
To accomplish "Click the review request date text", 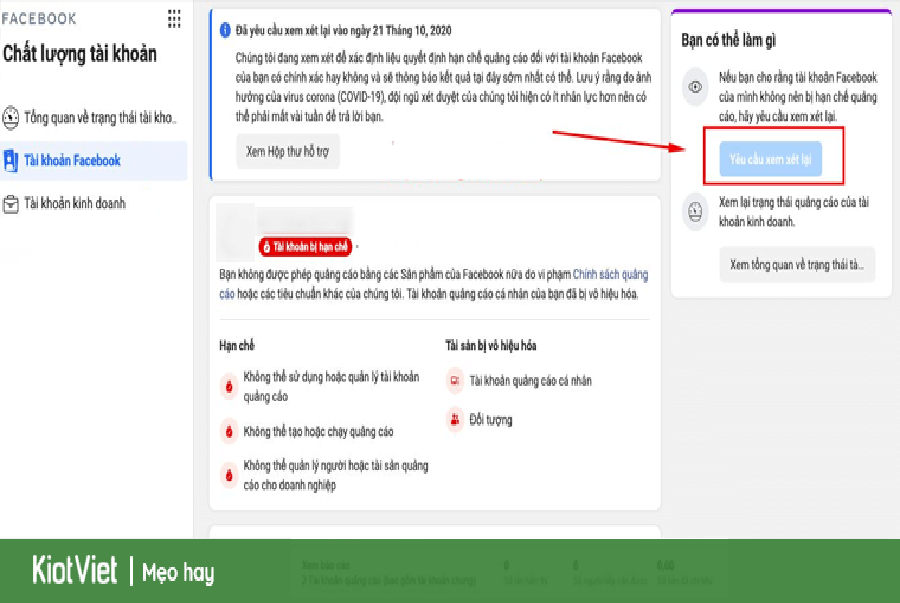I will [x=344, y=30].
